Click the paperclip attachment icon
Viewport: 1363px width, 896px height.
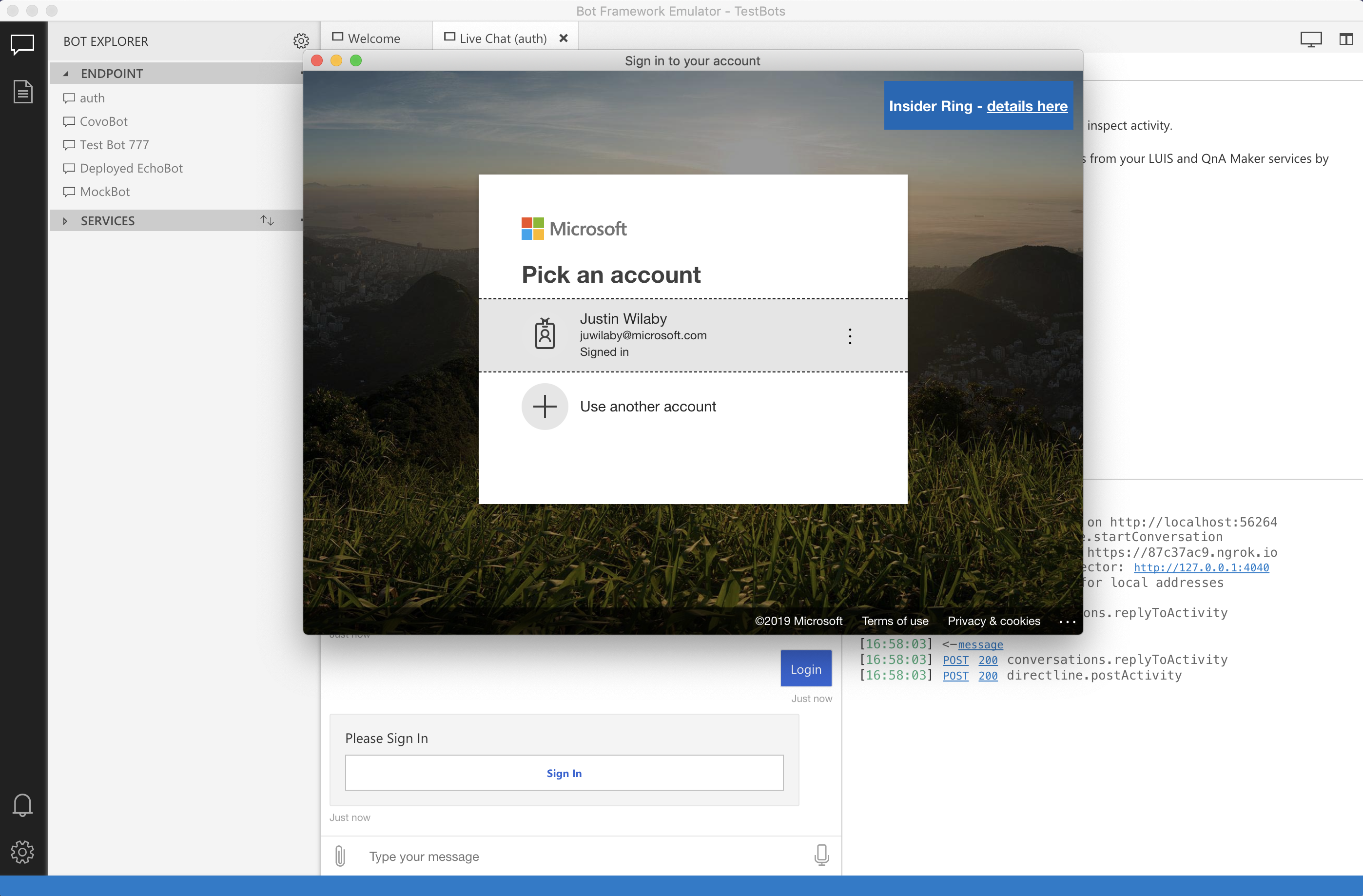pyautogui.click(x=340, y=856)
